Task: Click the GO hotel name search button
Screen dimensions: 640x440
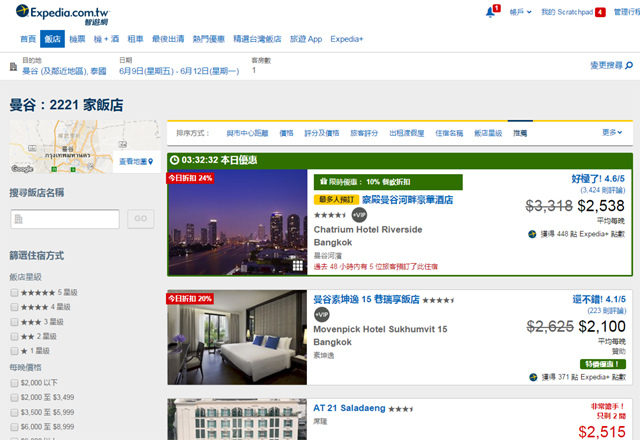Action: coord(141,219)
